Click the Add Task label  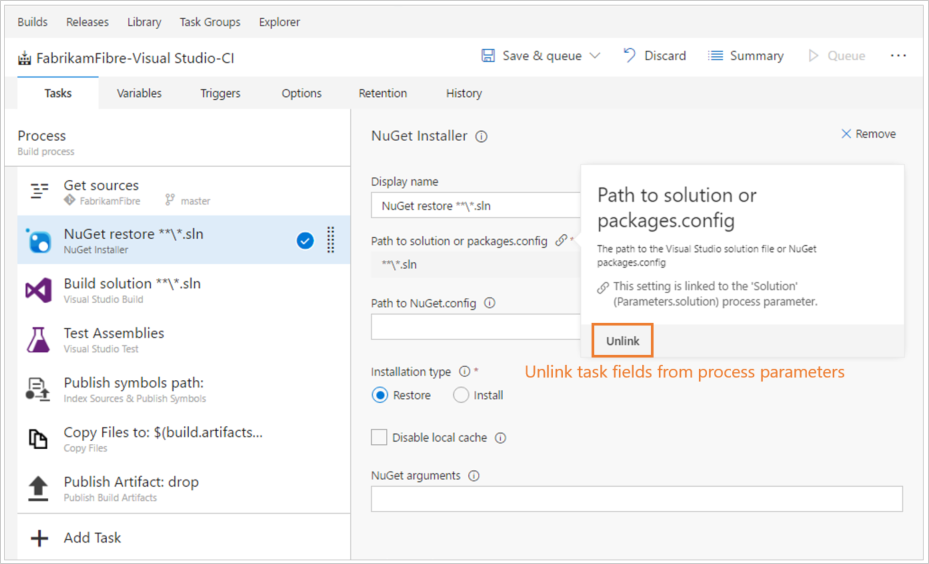coord(92,537)
